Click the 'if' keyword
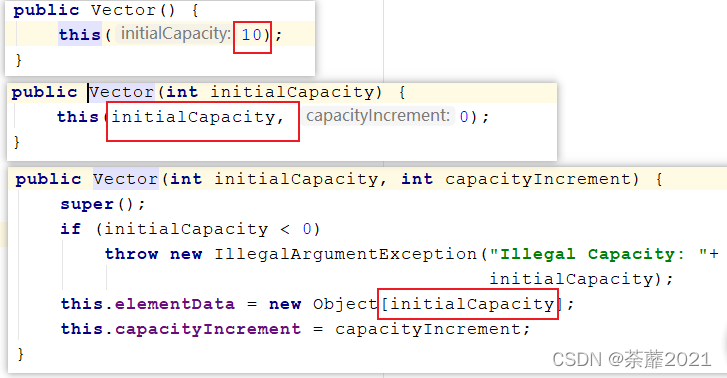Screen dimensions: 727x378 (x=71, y=229)
